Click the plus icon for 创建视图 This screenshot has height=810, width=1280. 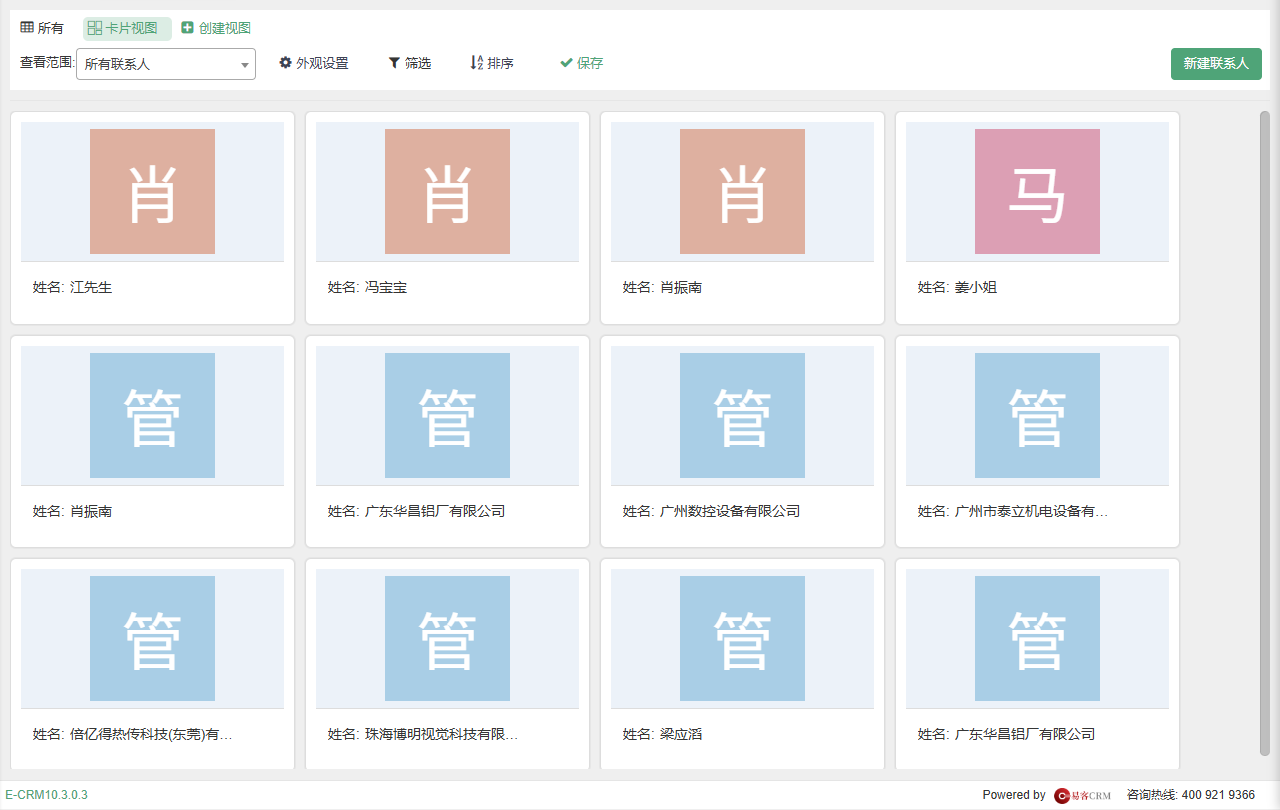pos(187,28)
